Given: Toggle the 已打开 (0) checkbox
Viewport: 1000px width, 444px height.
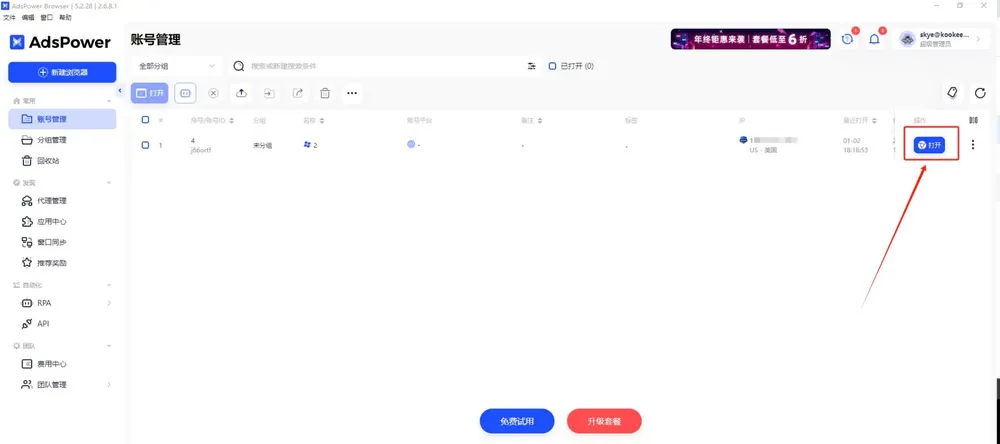Looking at the screenshot, I should [553, 66].
